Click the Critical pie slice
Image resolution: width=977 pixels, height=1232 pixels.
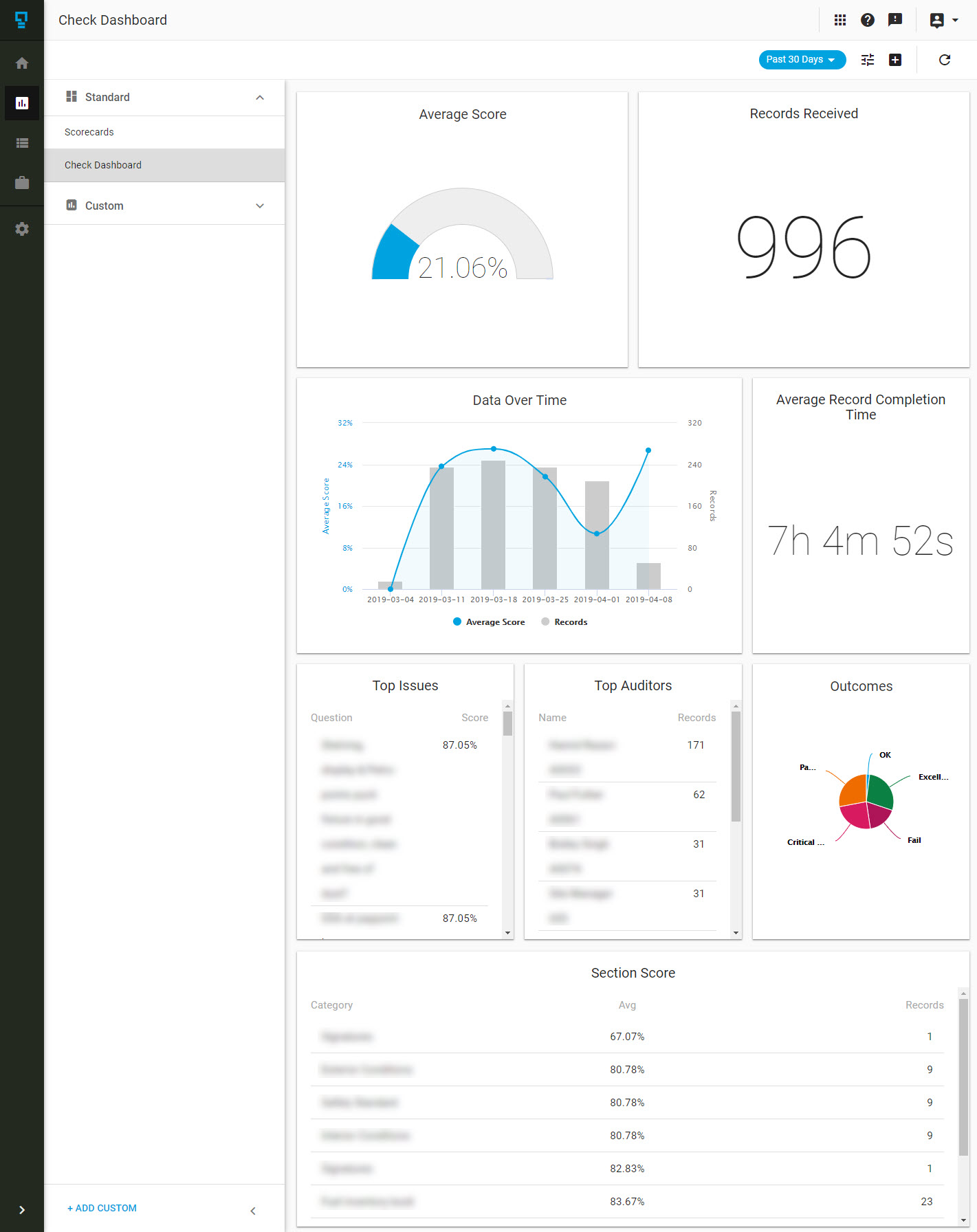(854, 815)
